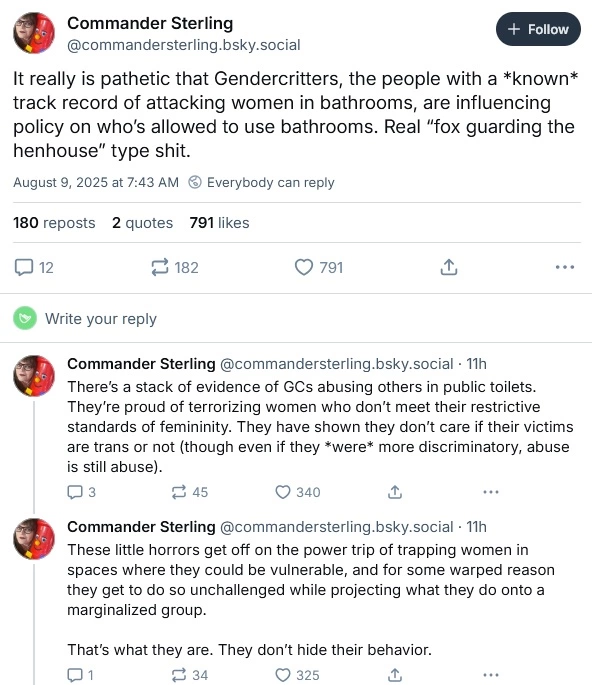Screen dimensions: 592x685
Task: Open more options on the 340-likes reply
Action: pyautogui.click(x=491, y=492)
